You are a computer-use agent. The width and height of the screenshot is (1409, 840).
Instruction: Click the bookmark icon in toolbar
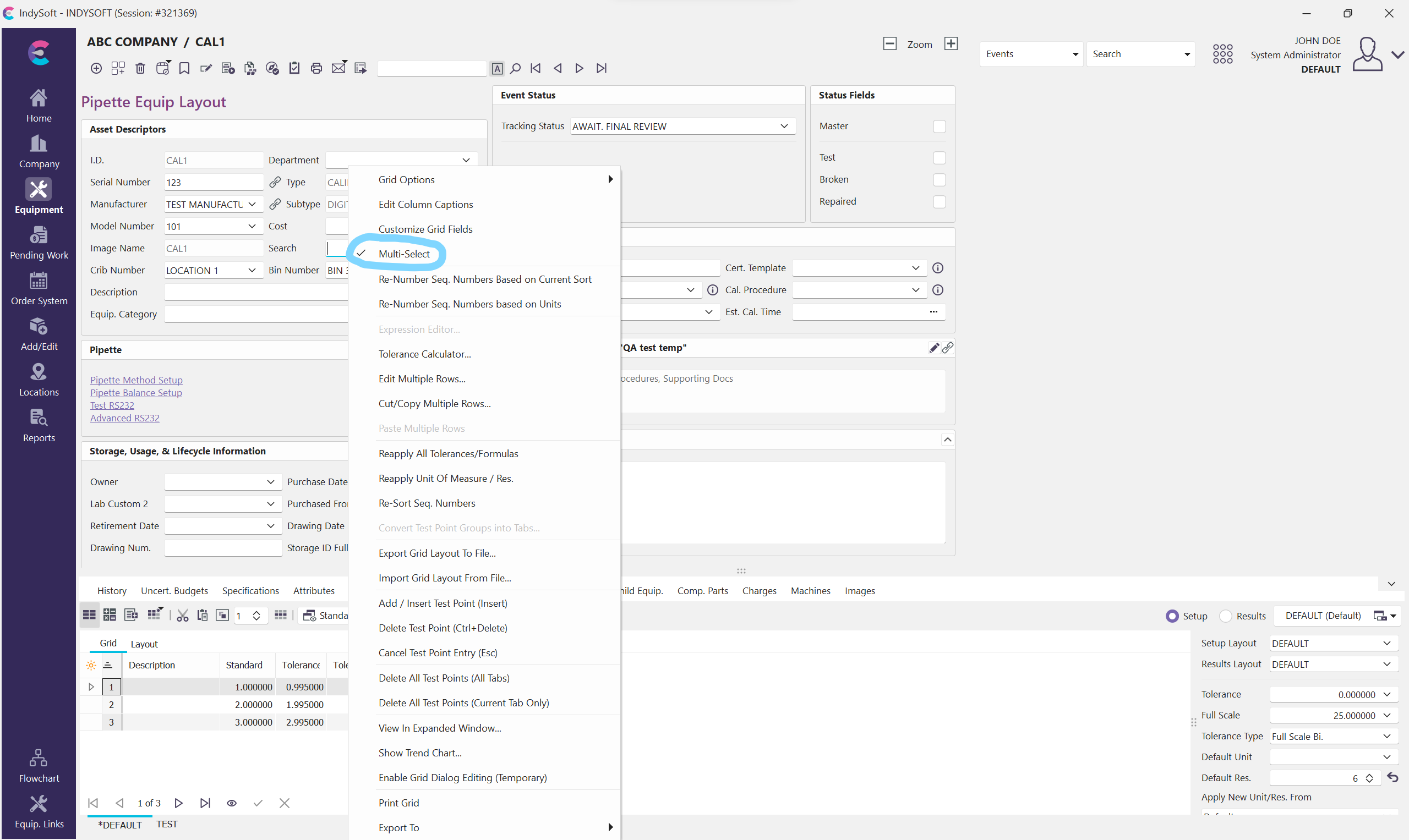184,68
